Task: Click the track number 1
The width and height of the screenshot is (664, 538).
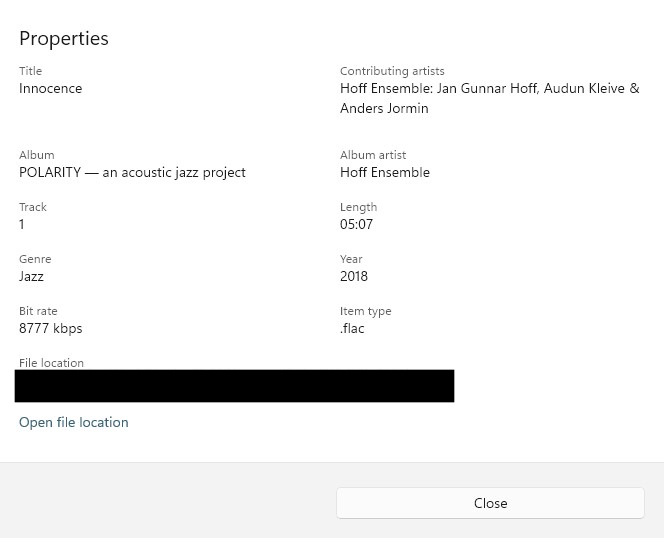Action: (22, 224)
